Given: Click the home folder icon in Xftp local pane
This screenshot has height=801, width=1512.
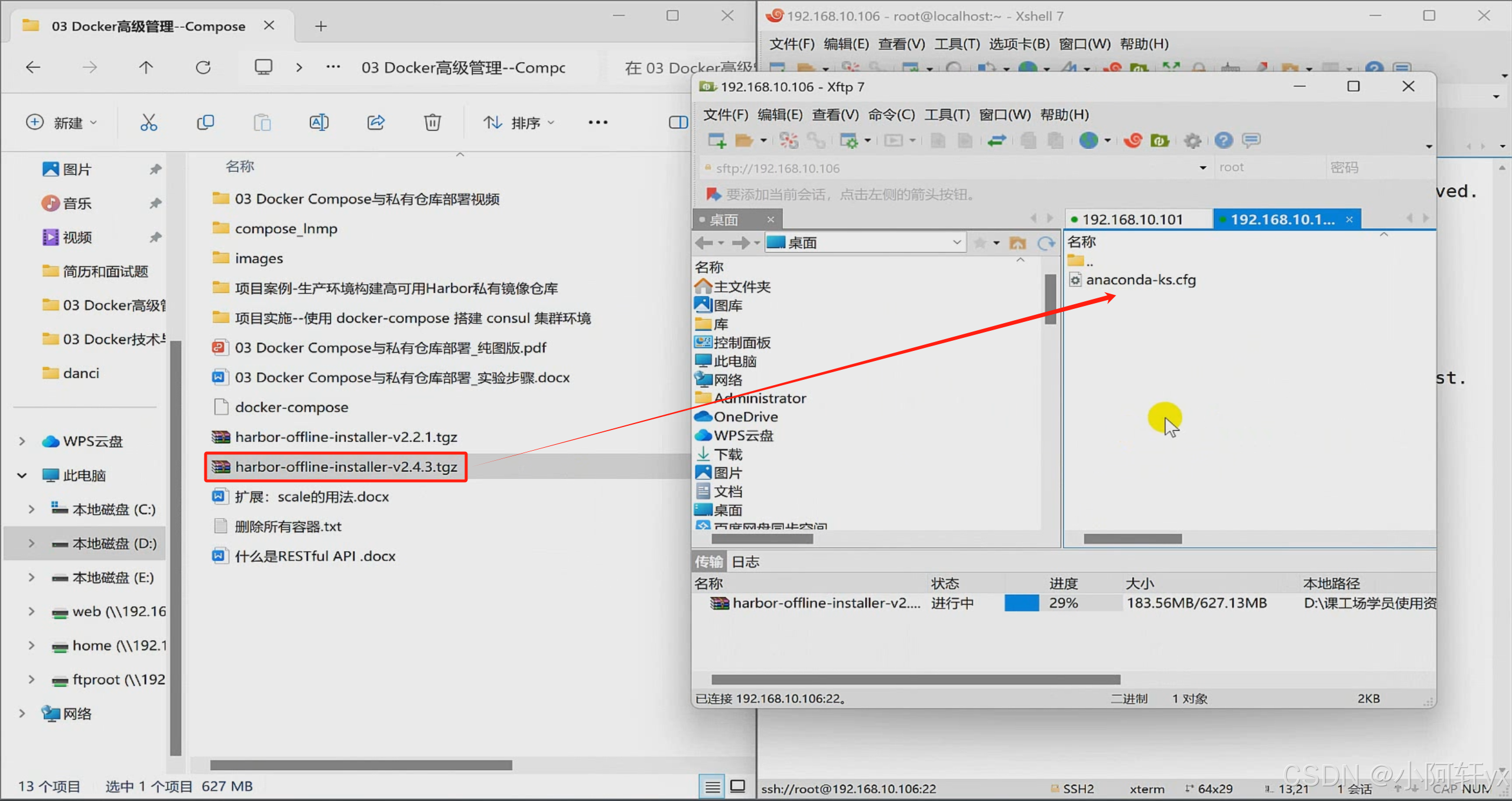Looking at the screenshot, I should pos(1017,243).
